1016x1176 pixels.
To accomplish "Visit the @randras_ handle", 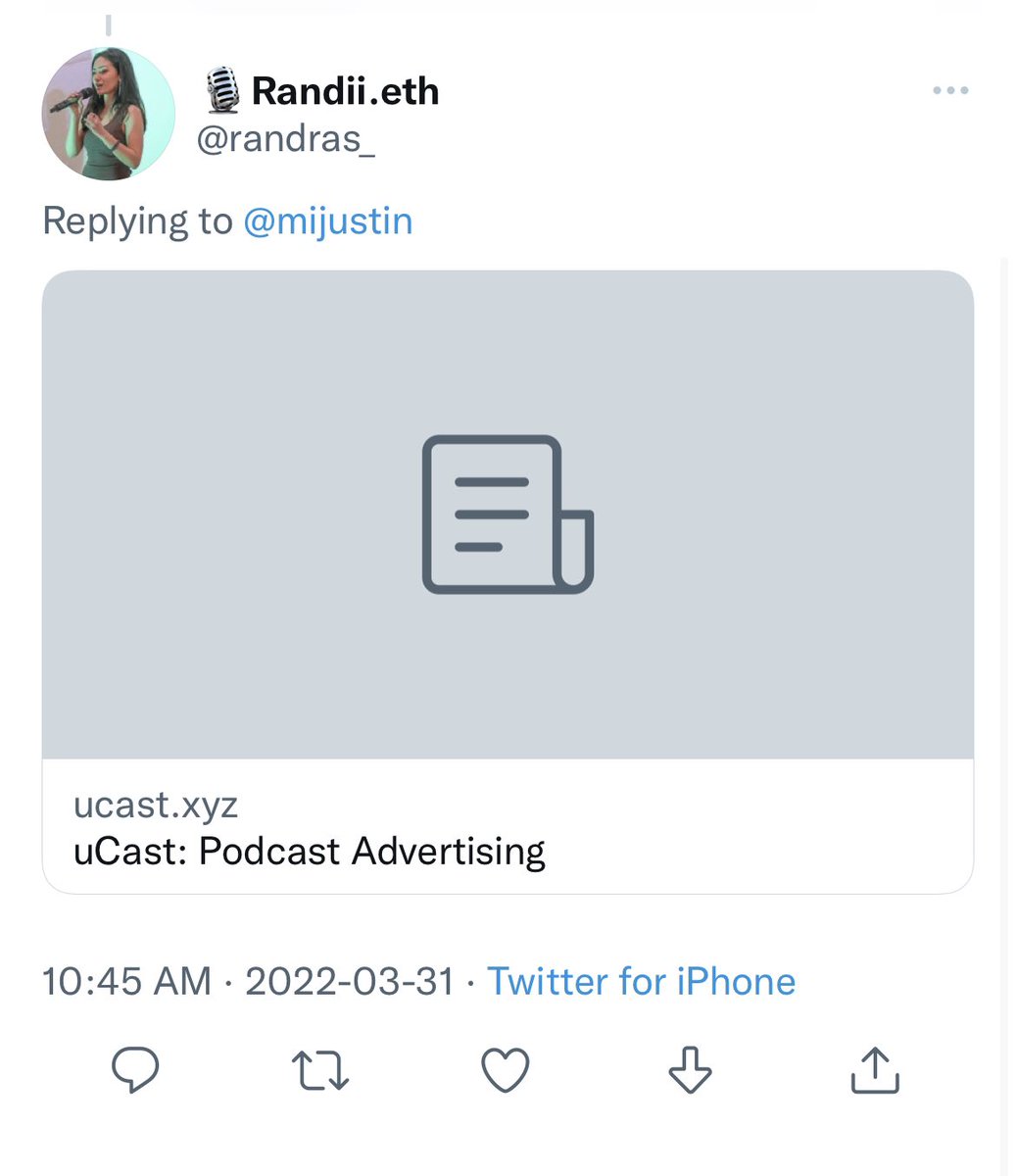I will point(286,139).
